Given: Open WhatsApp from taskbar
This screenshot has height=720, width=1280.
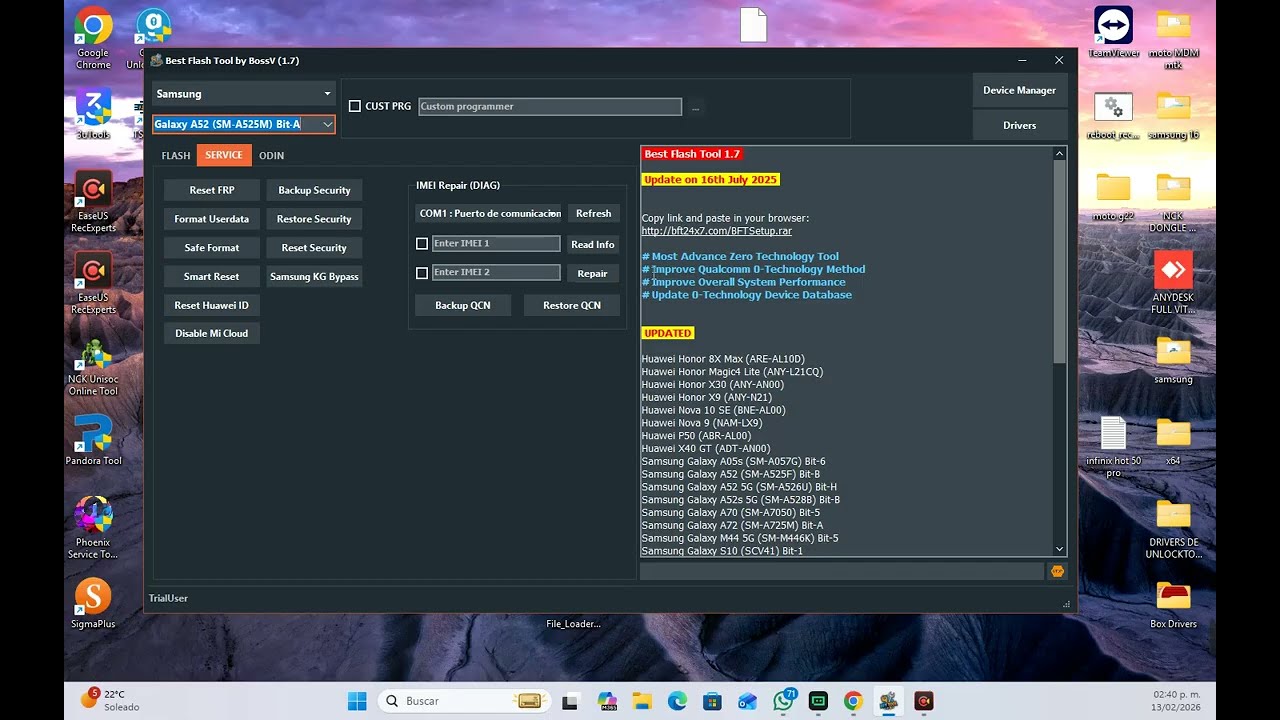Looking at the screenshot, I should [x=784, y=701].
